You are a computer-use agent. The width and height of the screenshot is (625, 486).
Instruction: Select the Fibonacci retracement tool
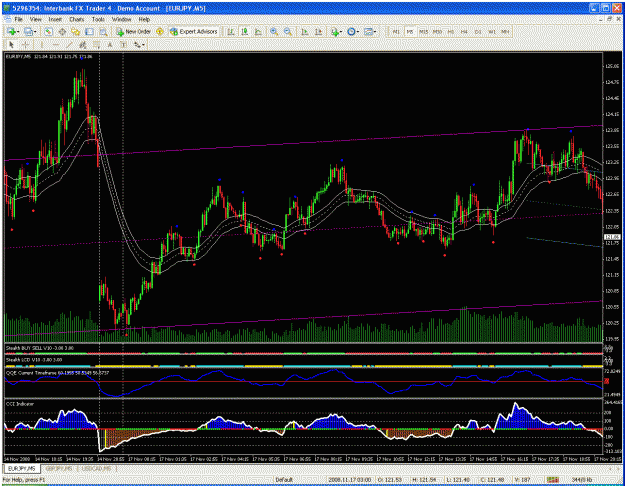pyautogui.click(x=96, y=45)
